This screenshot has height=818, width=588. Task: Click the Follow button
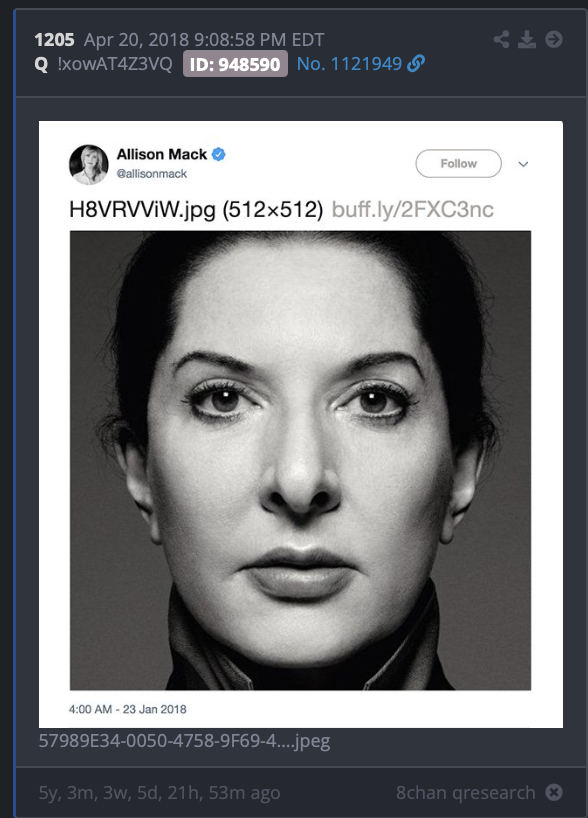459,164
